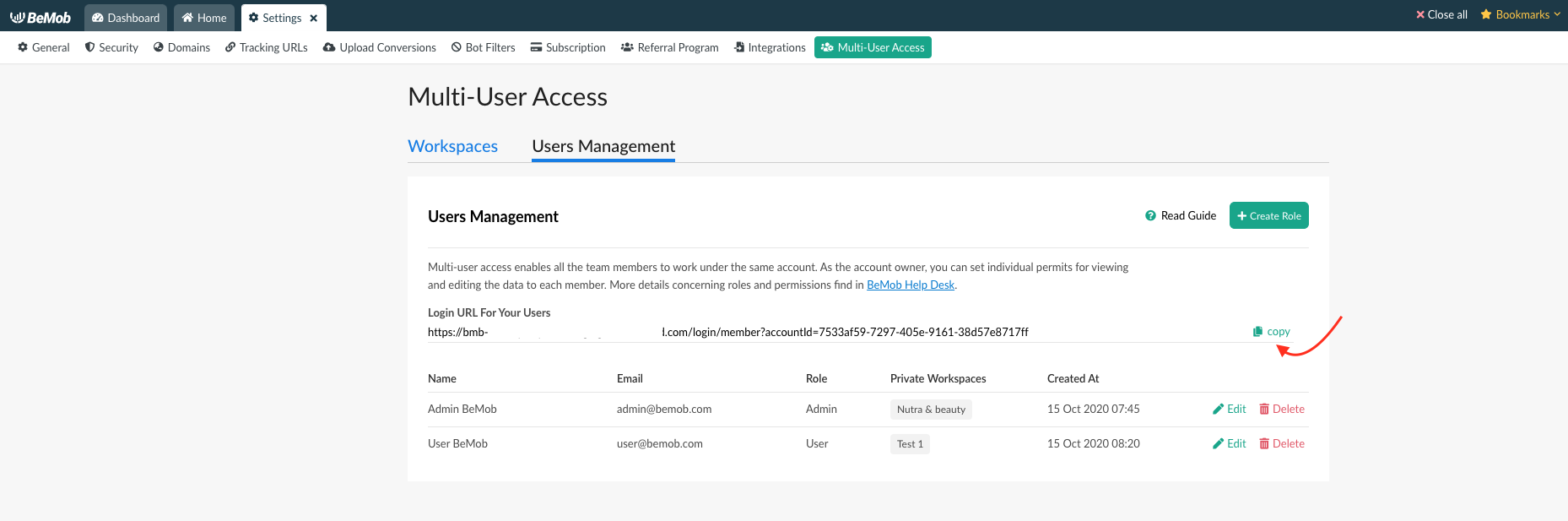Click the Bot Filters ban icon
This screenshot has height=521, width=1568.
(457, 47)
